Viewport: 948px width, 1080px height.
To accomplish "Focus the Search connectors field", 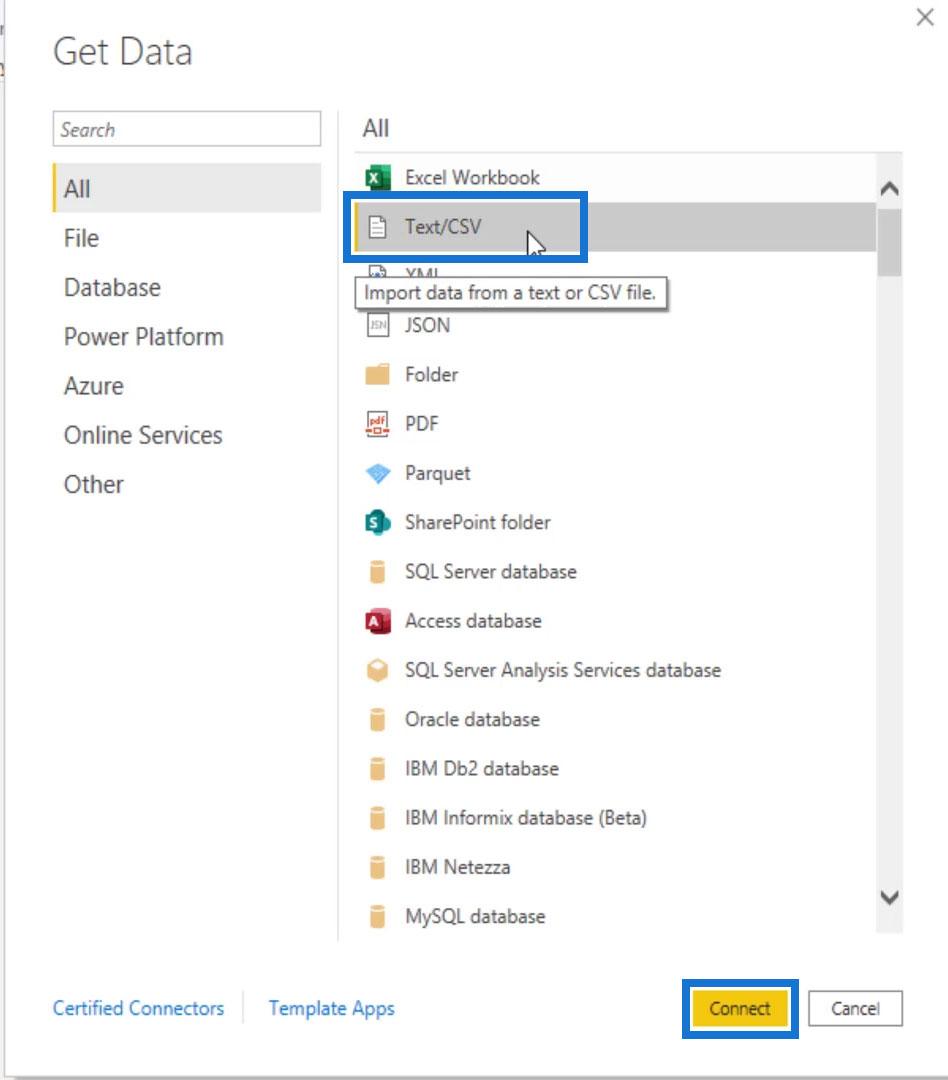I will click(187, 129).
